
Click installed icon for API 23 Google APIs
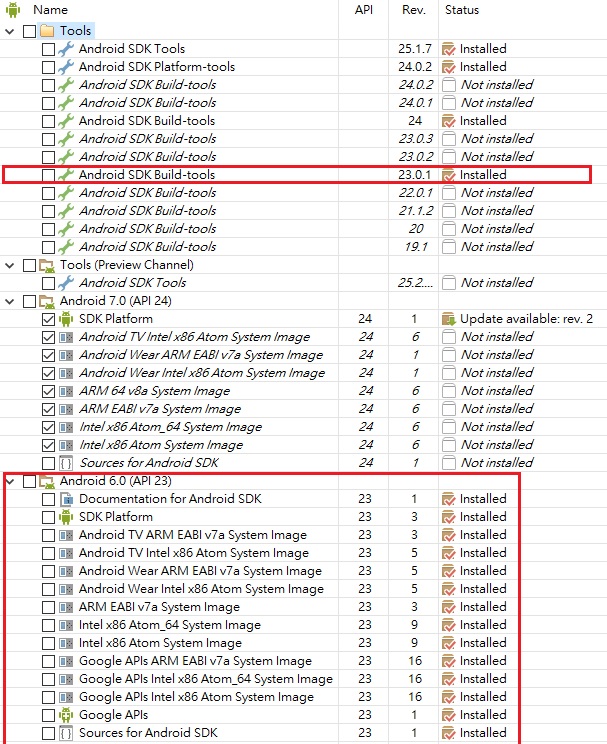pyautogui.click(x=448, y=715)
